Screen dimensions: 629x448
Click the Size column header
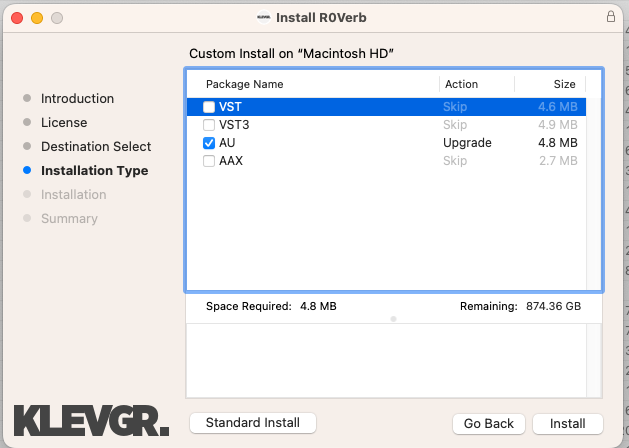pyautogui.click(x=564, y=84)
